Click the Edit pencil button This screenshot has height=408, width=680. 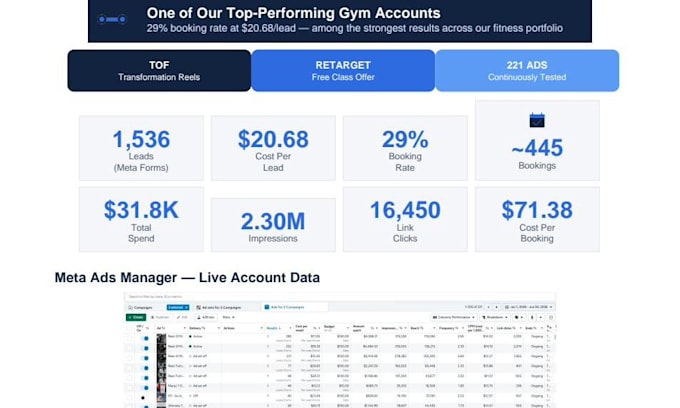point(182,317)
